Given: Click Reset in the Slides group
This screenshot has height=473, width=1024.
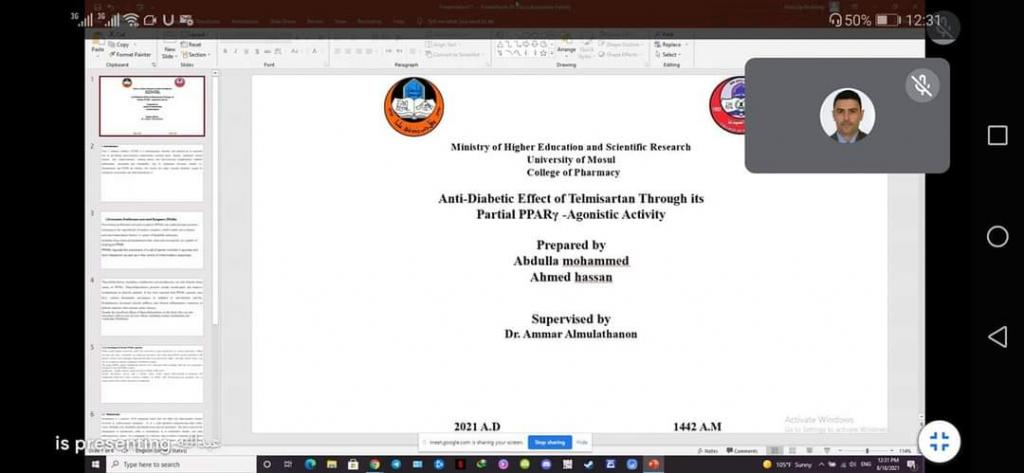Looking at the screenshot, I should (x=194, y=45).
